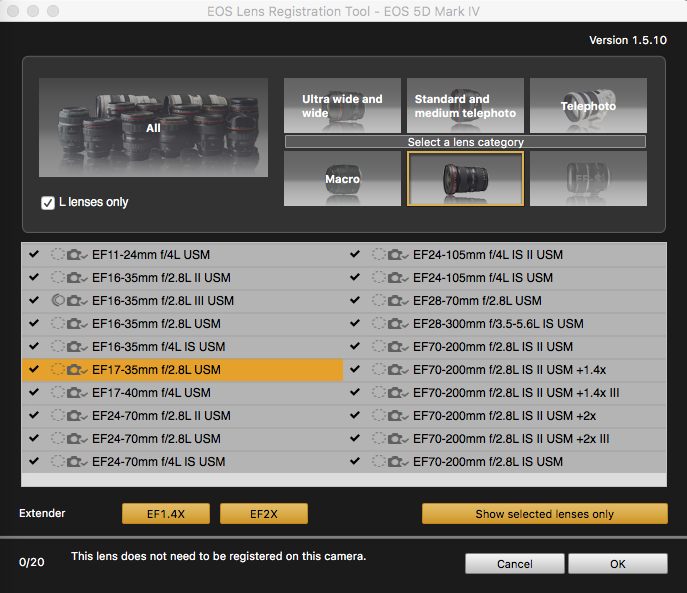Select EF70-200mm f/2.8L IS II USM +1.4x III text
This screenshot has height=593, width=687.
(516, 393)
